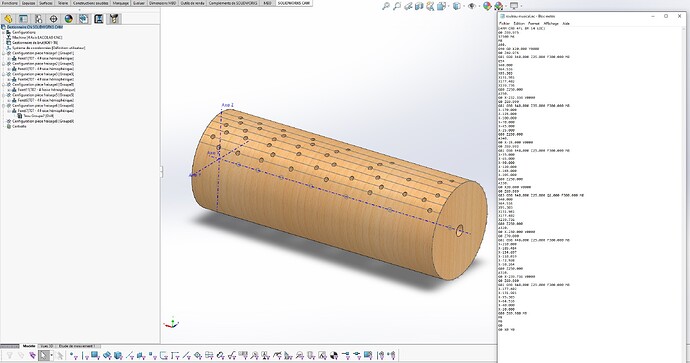The width and height of the screenshot is (690, 363).
Task: Open the Display Style cube dropdown
Action: tap(457, 6)
